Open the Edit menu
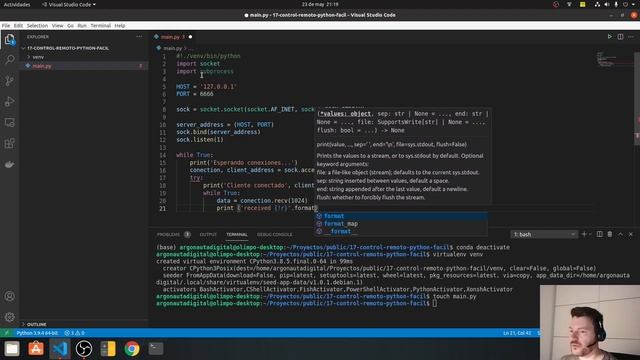The height and width of the screenshot is (360, 640). point(18,26)
